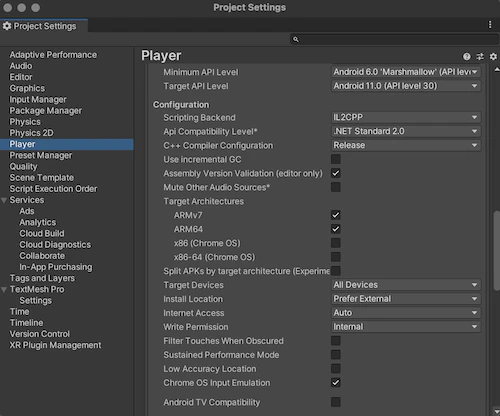Click the gear icon on Project Settings tab
This screenshot has height=416, width=500.
pos(7,26)
